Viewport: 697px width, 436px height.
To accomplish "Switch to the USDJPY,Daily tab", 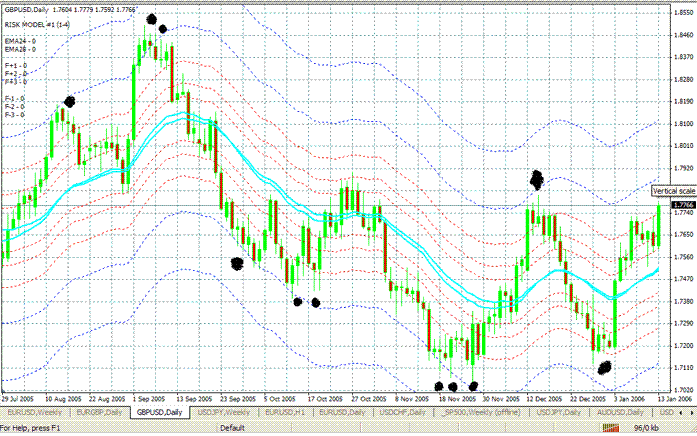I will pyautogui.click(x=558, y=412).
